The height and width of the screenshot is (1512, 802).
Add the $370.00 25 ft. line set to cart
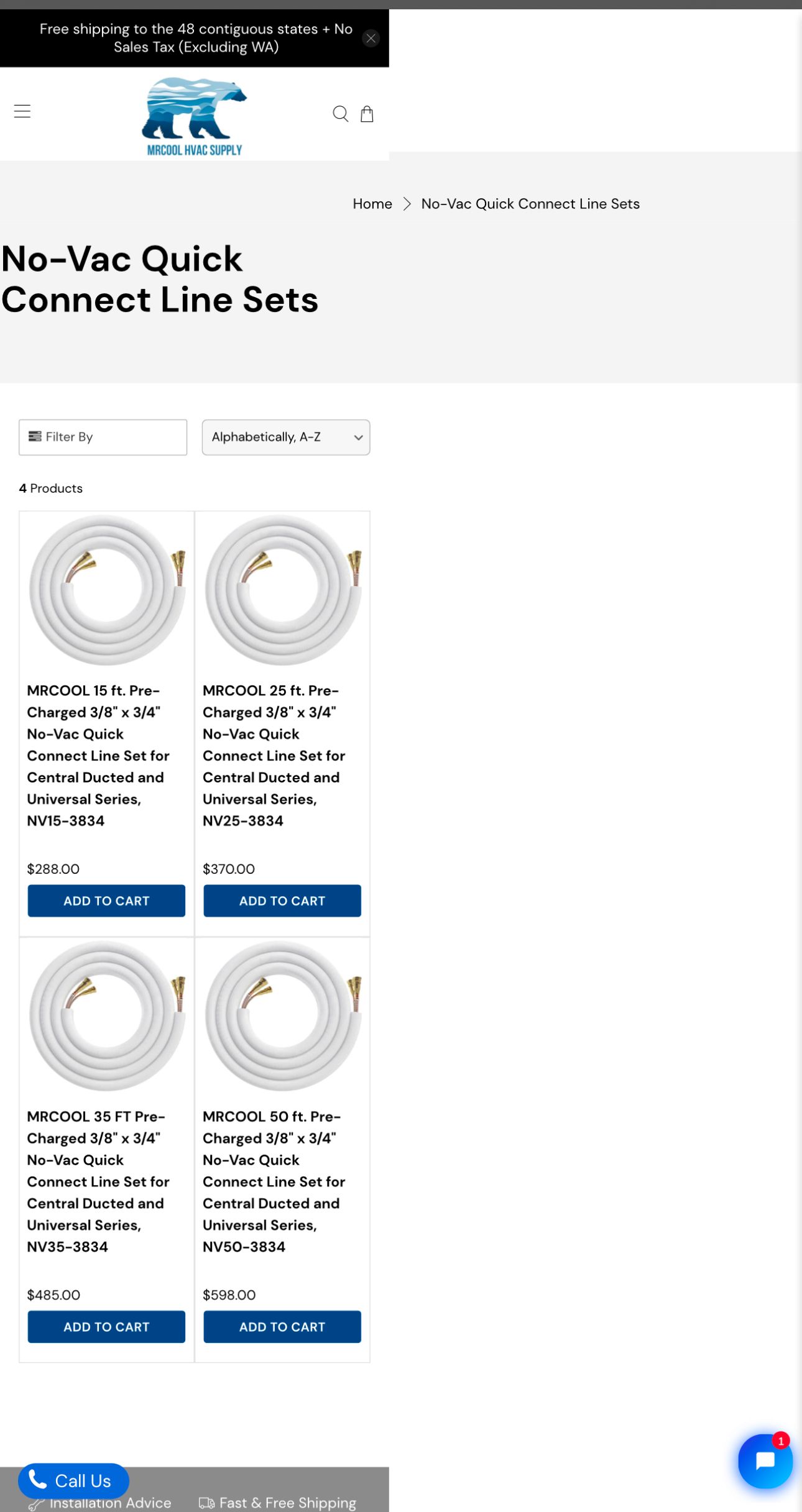coord(282,900)
